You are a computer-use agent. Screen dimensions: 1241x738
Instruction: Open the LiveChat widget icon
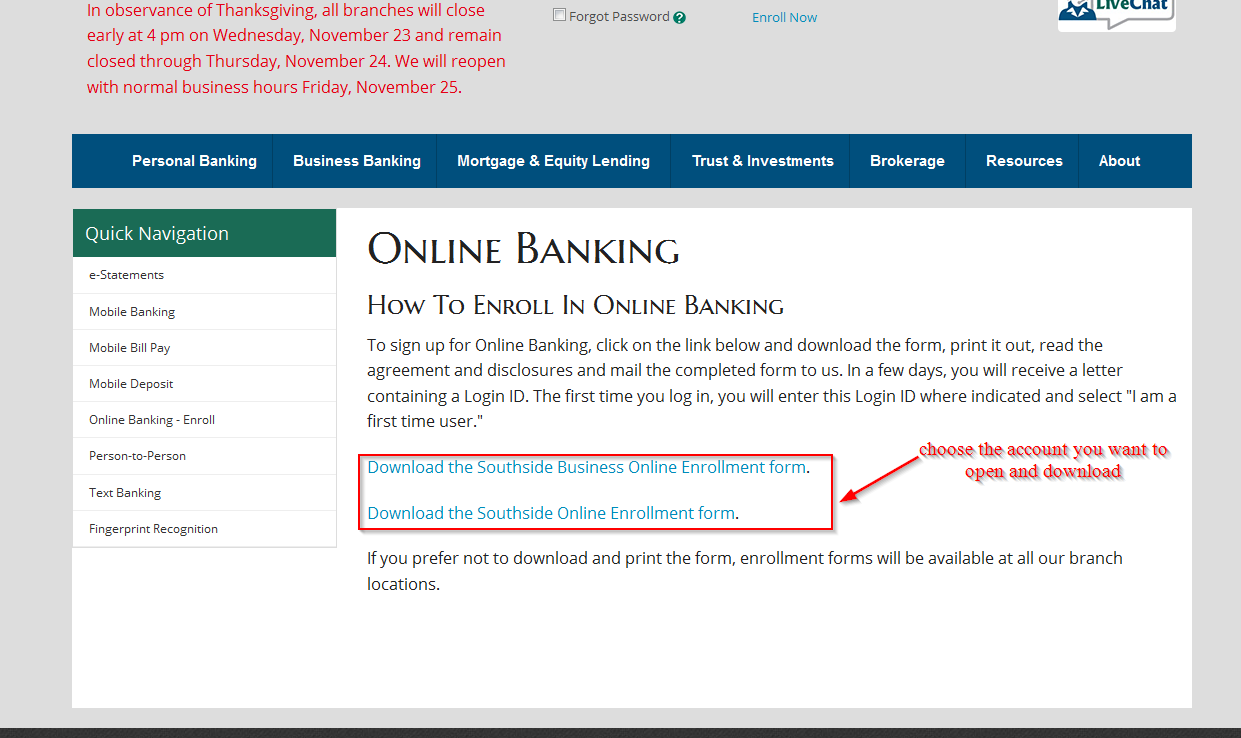pyautogui.click(x=1117, y=14)
